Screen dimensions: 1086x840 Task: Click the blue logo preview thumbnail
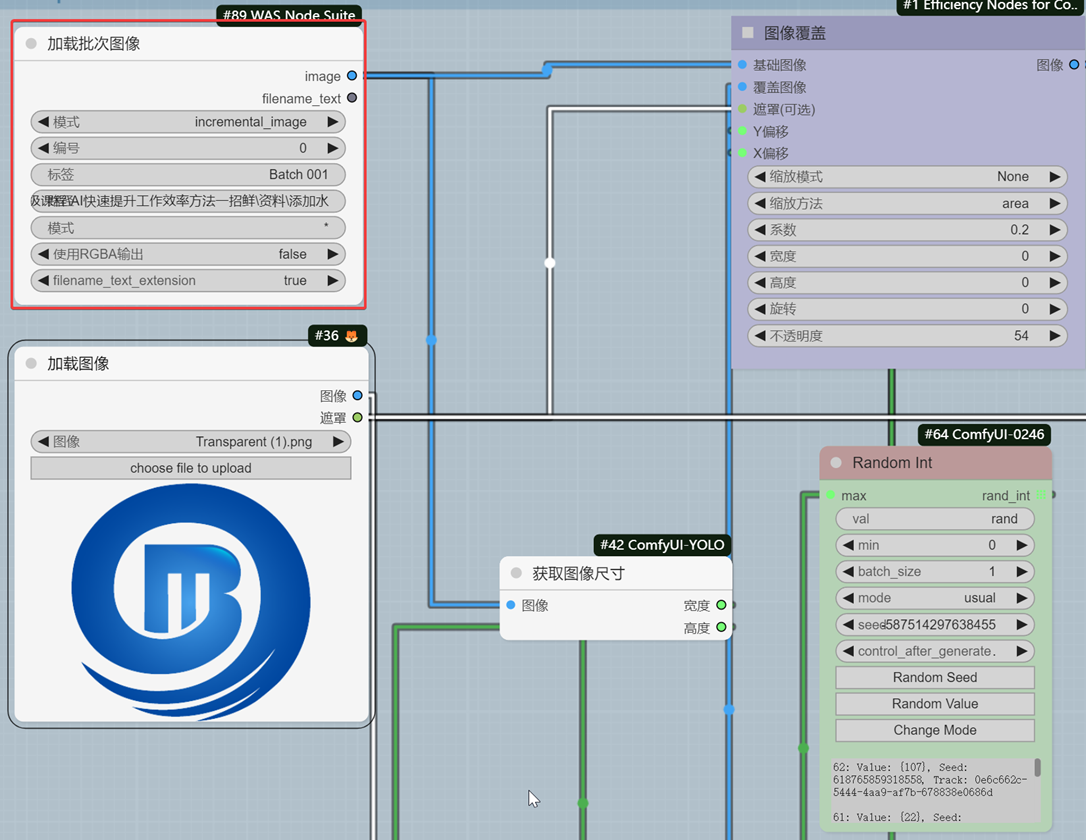click(190, 601)
